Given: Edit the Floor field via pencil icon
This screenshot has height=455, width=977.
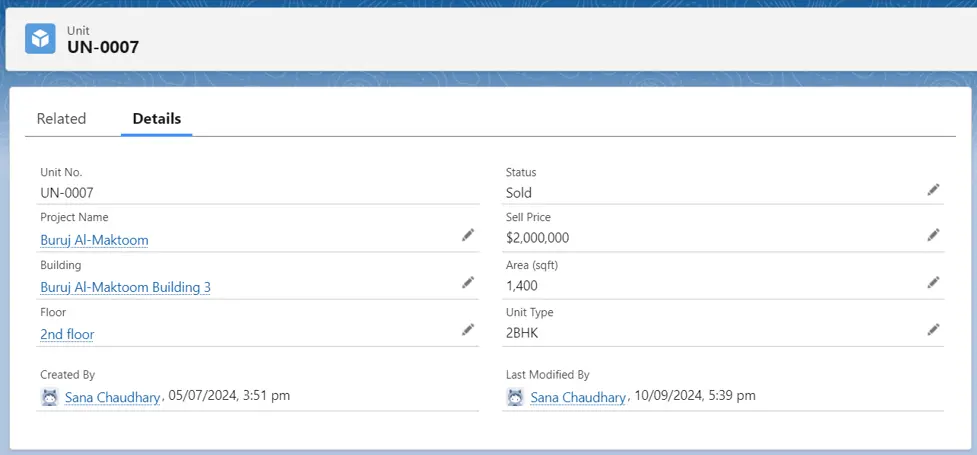Looking at the screenshot, I should (x=467, y=329).
